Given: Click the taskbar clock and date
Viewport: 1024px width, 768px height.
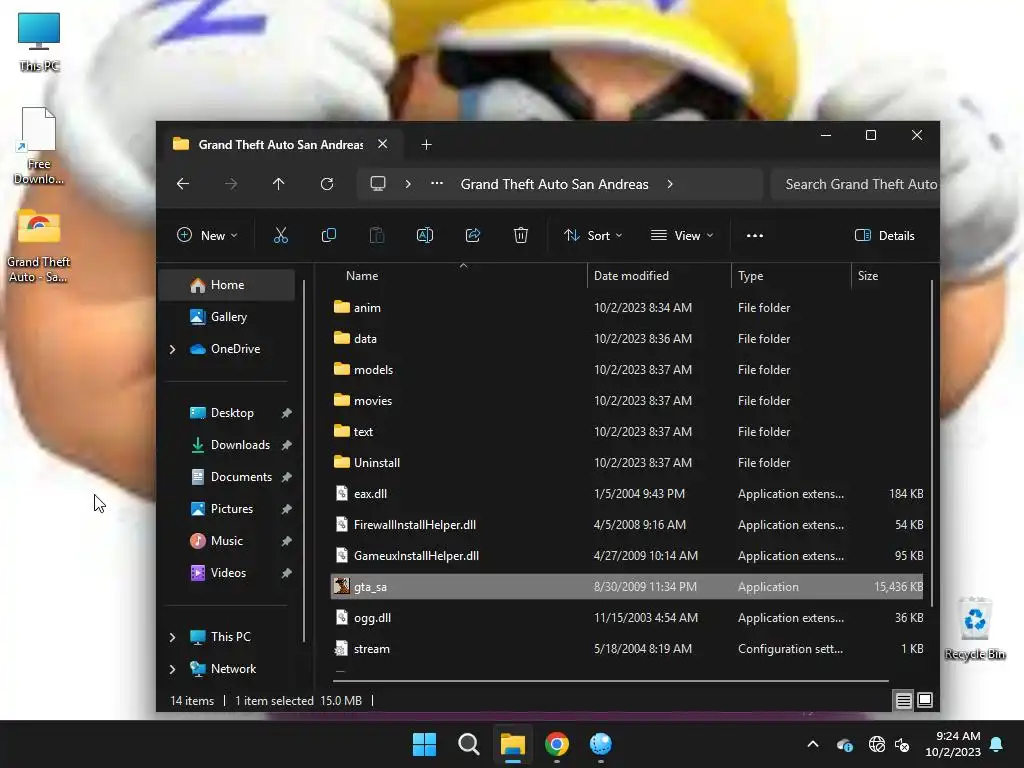Looking at the screenshot, I should pos(953,744).
